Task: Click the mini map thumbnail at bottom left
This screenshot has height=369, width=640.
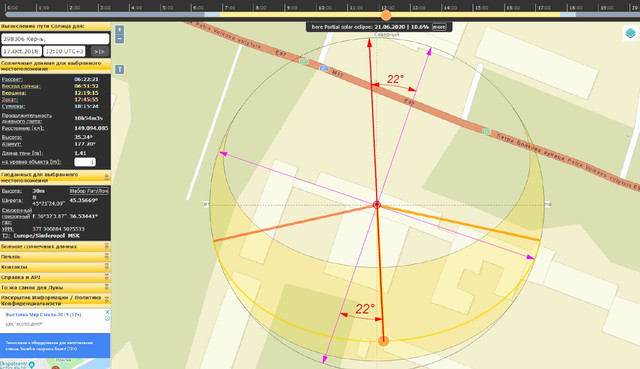Action: pyautogui.click(x=55, y=364)
